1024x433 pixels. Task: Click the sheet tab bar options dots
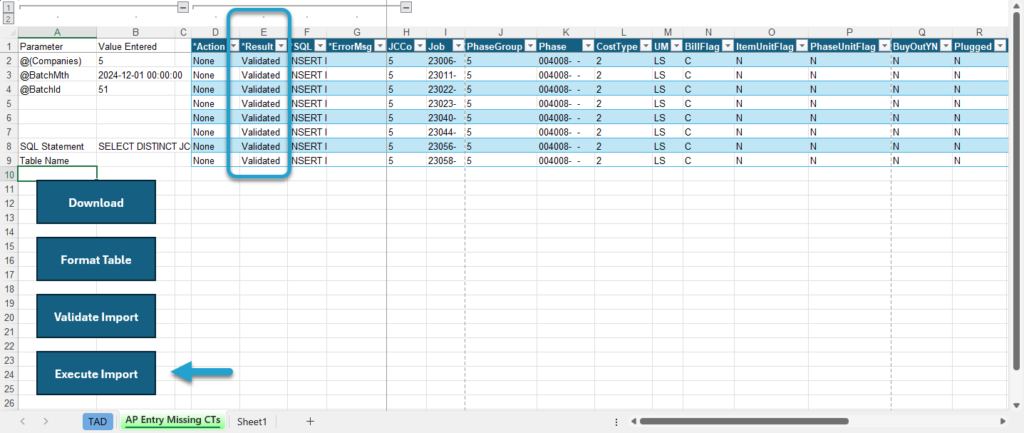click(616, 422)
